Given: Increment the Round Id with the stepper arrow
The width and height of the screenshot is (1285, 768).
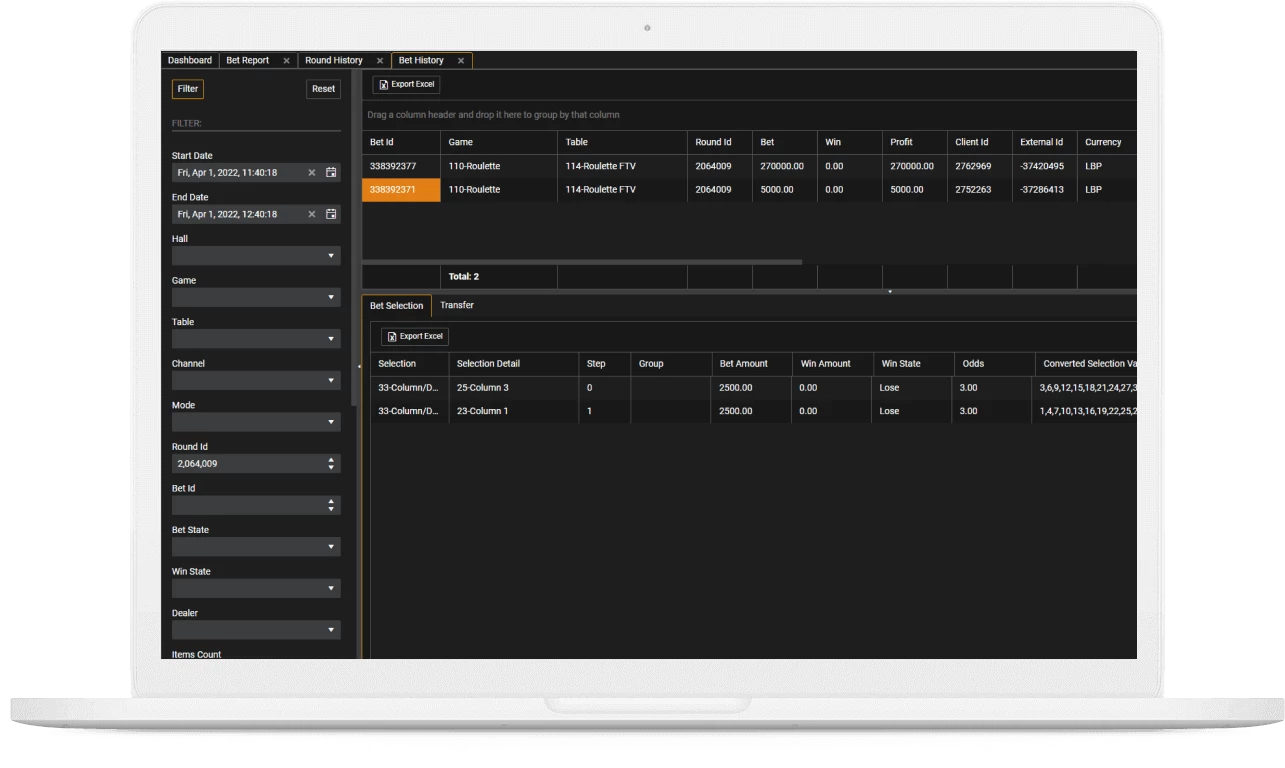Looking at the screenshot, I should tap(330, 459).
